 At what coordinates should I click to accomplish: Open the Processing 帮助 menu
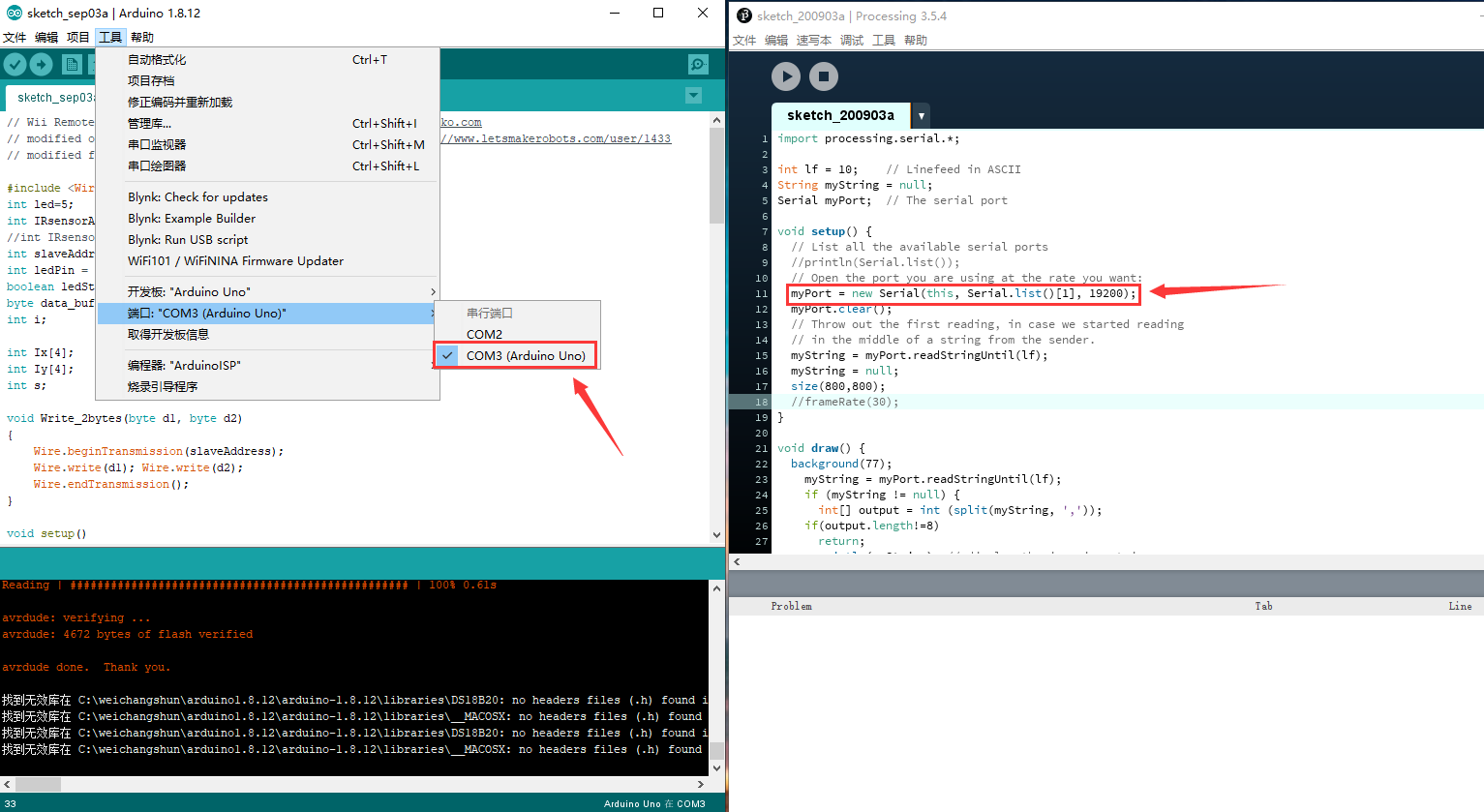(916, 41)
